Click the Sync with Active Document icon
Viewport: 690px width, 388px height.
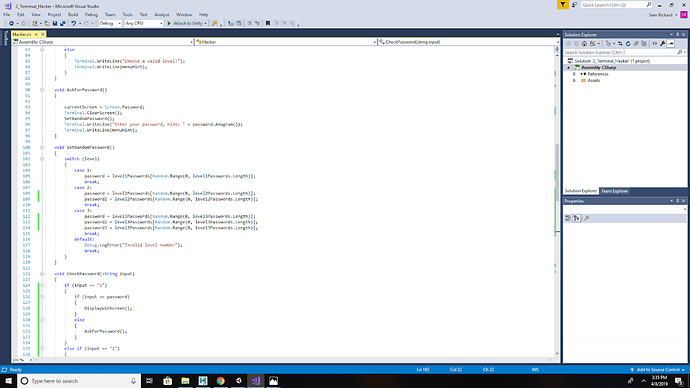click(x=620, y=44)
